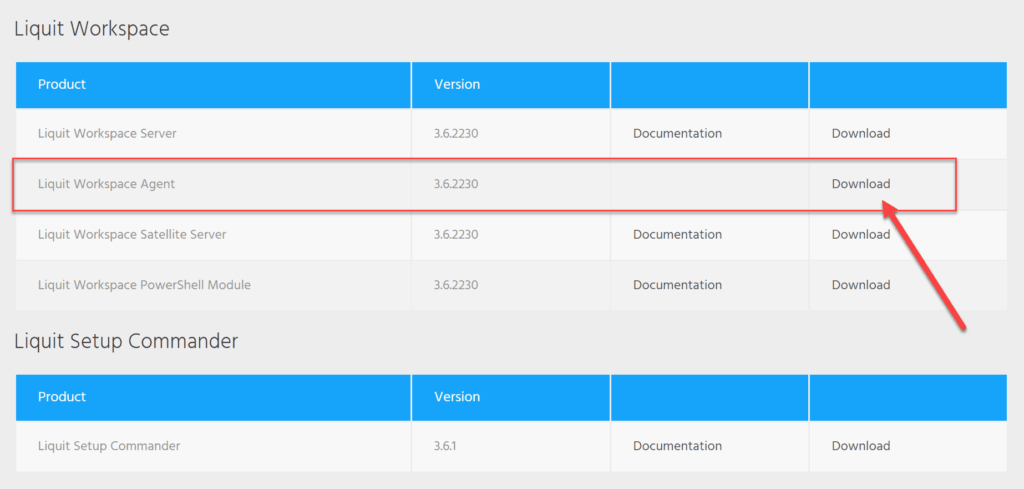1024x489 pixels.
Task: Click the Liquit Setup Commander section heading
Action: coord(126,342)
